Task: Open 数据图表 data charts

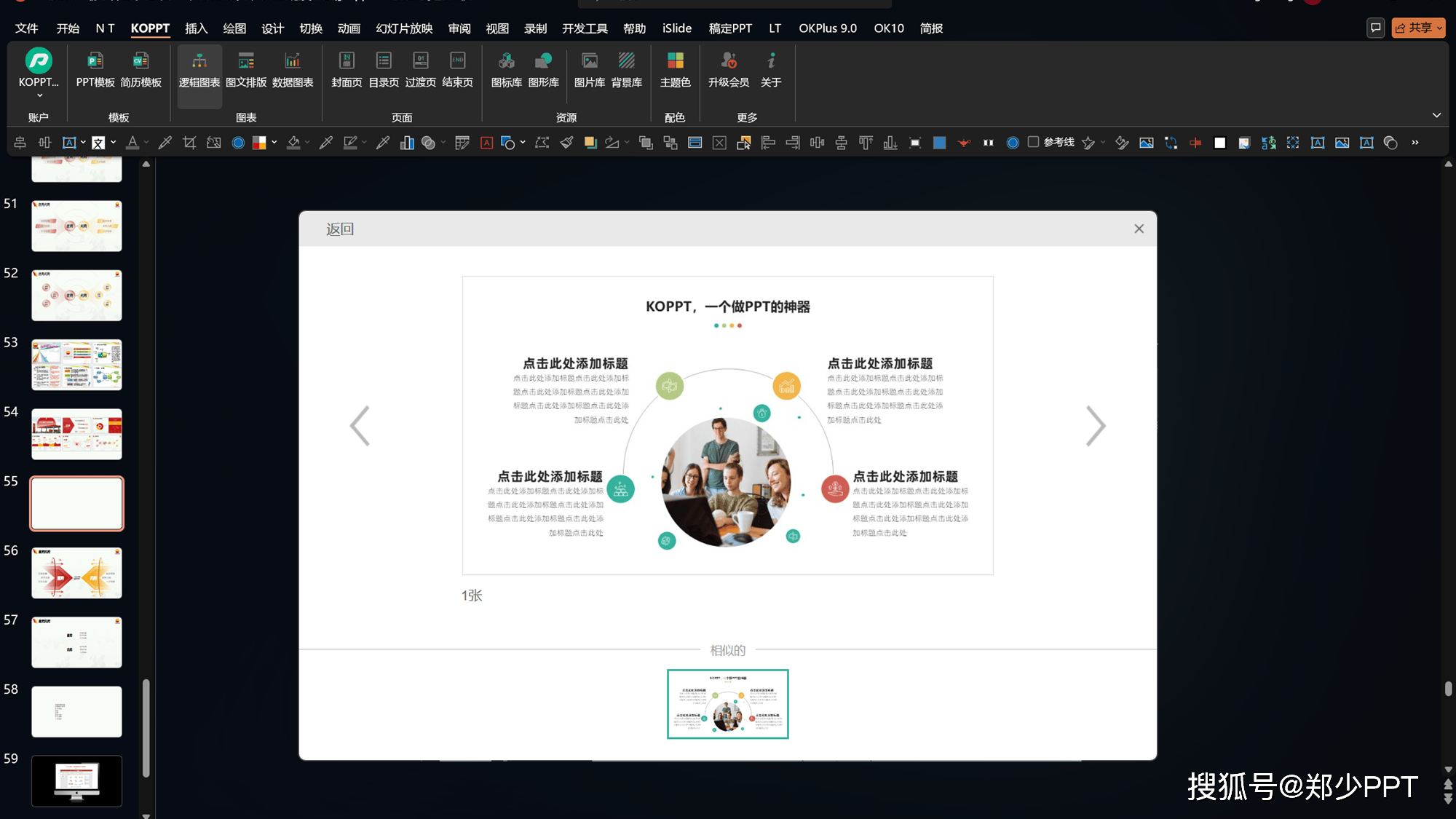Action: tap(293, 70)
